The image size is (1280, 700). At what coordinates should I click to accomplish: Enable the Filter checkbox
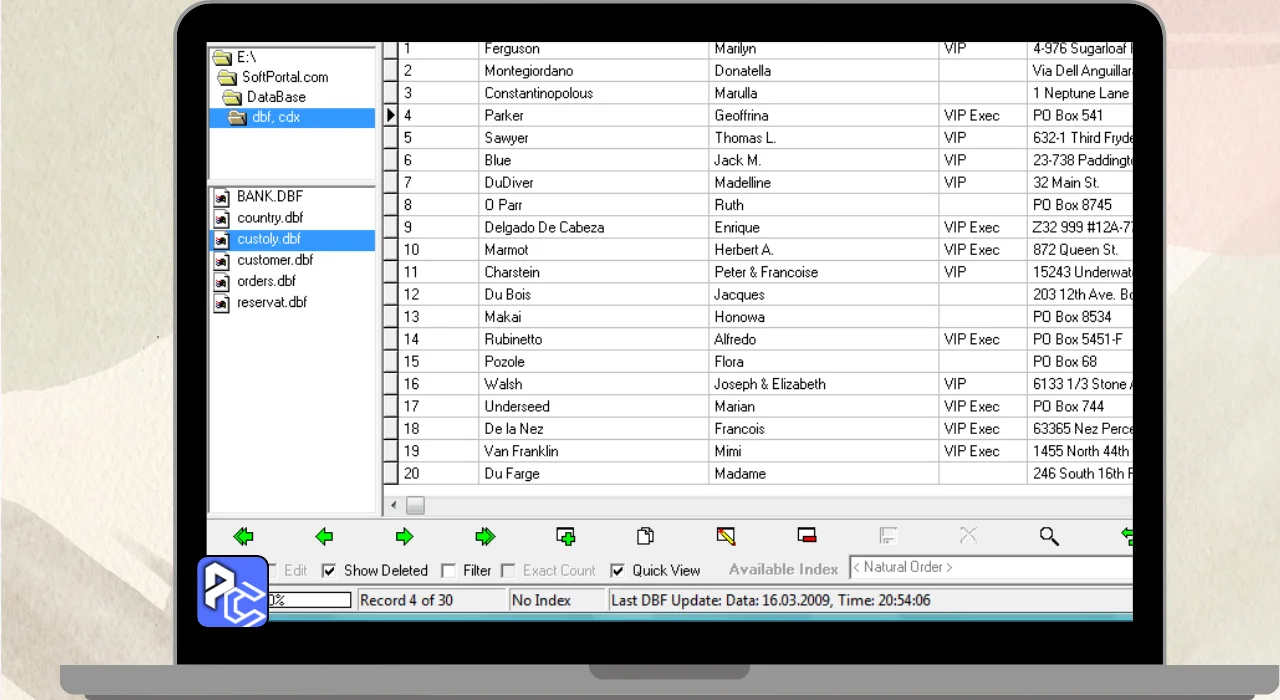point(448,571)
